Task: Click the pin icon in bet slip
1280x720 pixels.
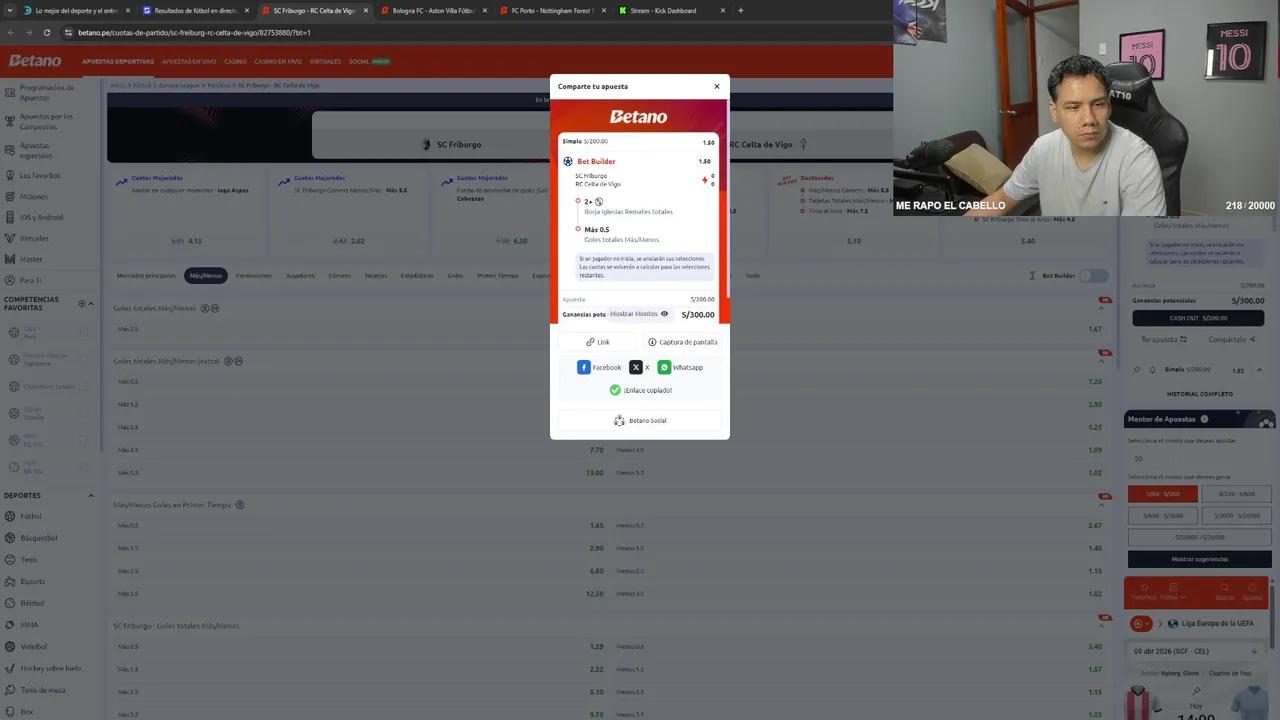Action: (x=1137, y=370)
